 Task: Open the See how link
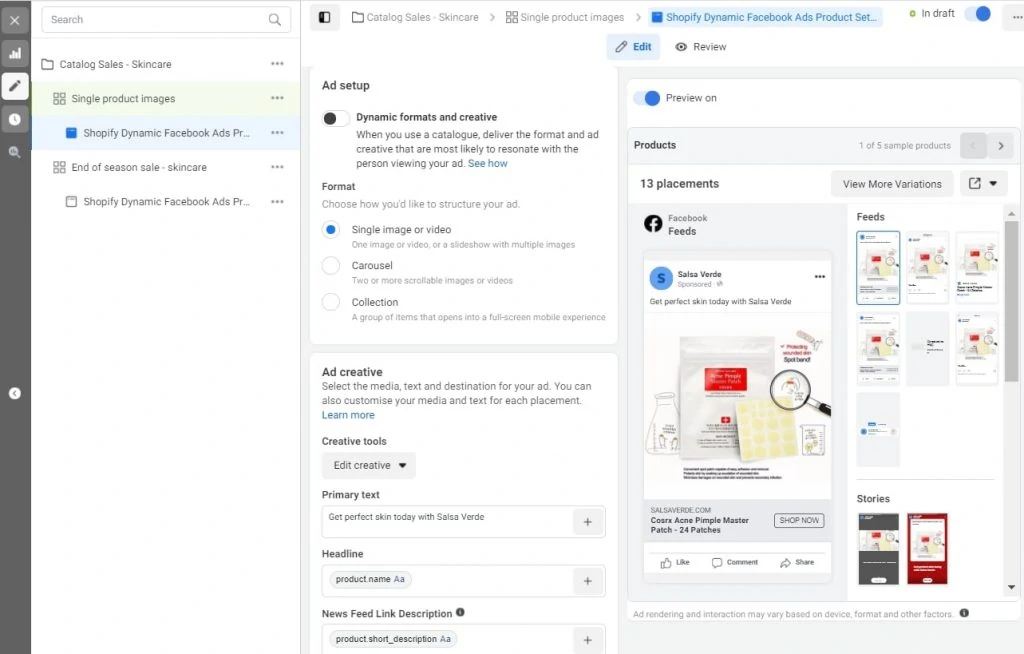[487, 163]
